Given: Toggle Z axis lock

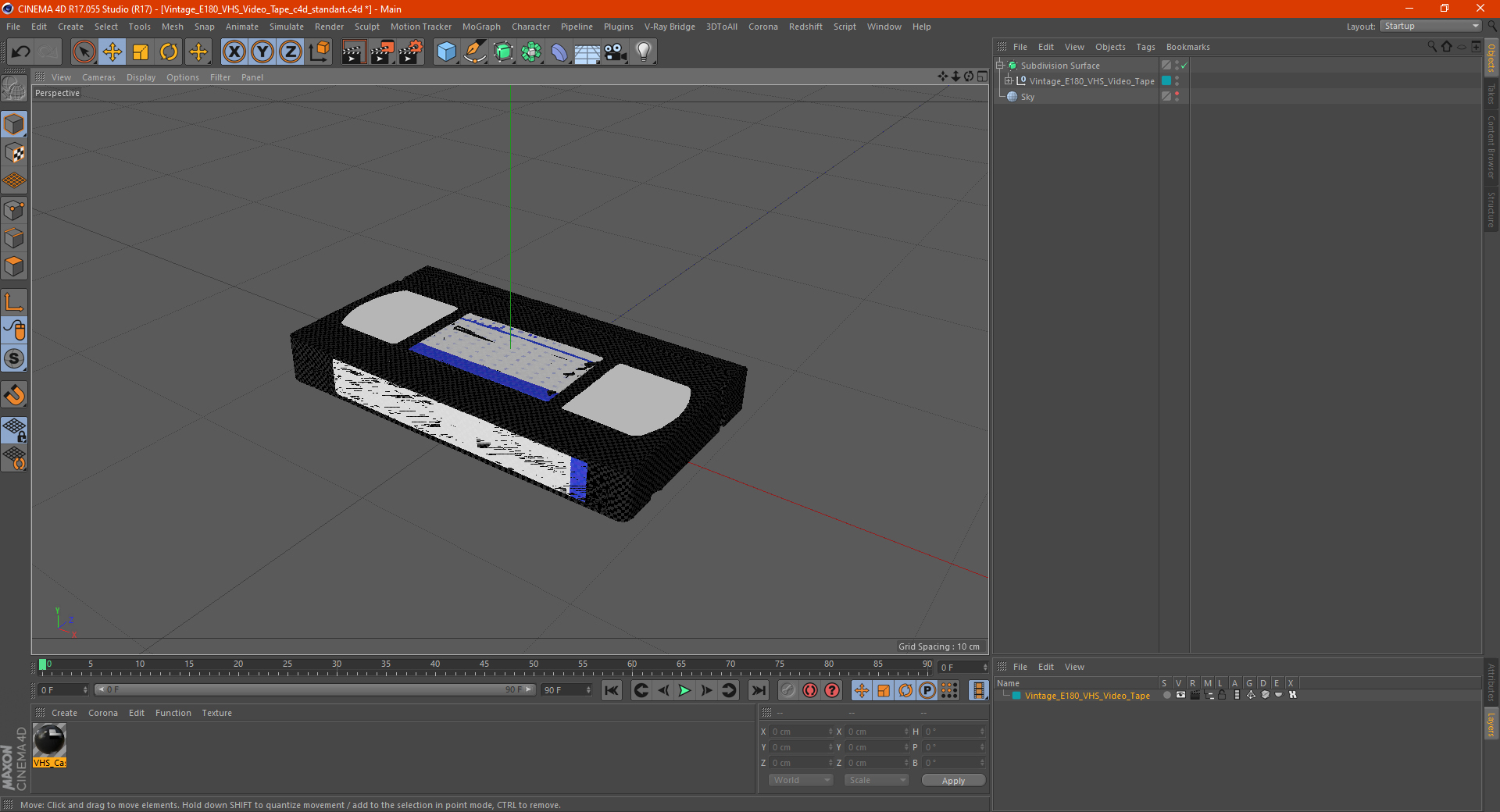Looking at the screenshot, I should 291,52.
